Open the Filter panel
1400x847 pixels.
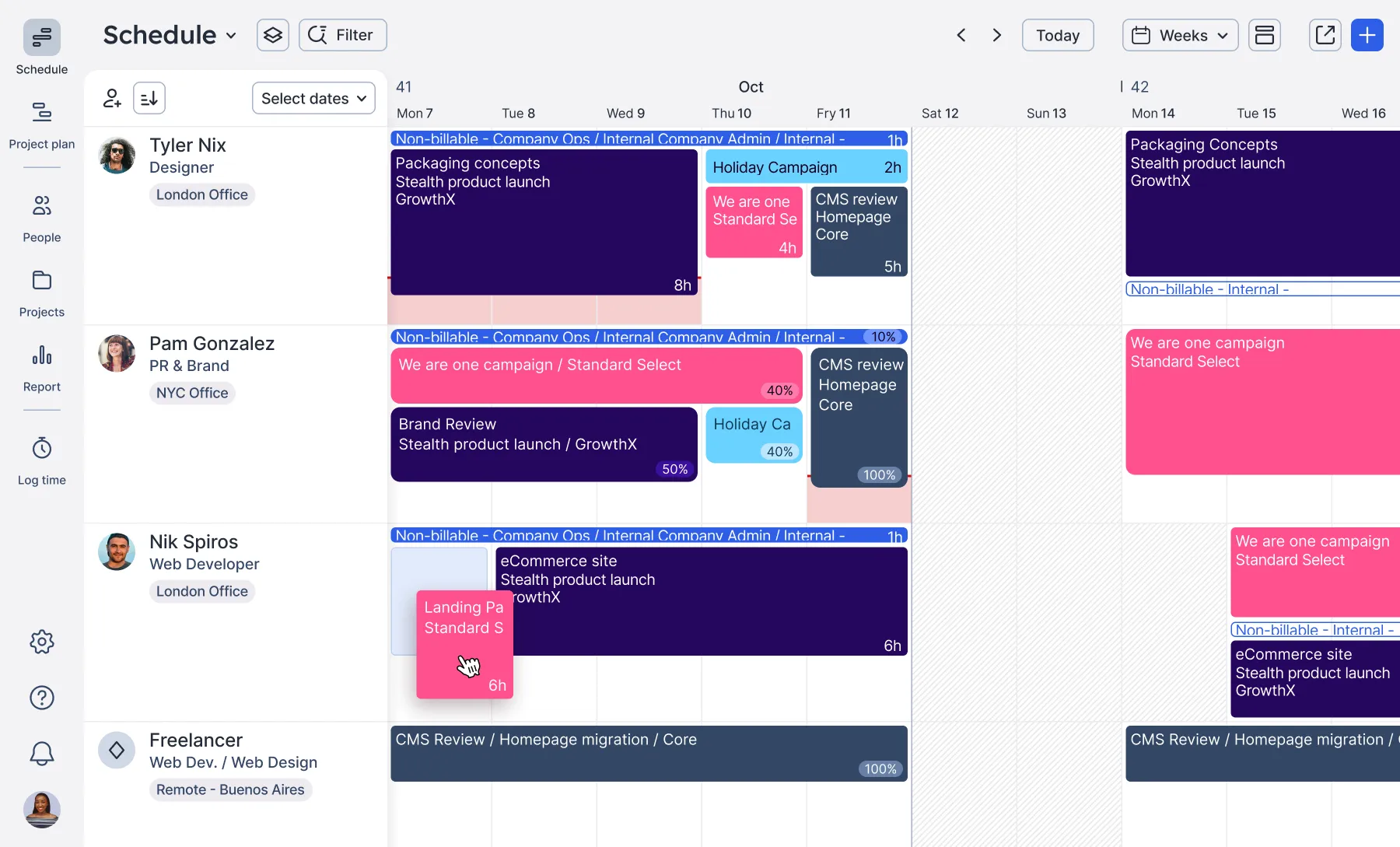click(x=342, y=35)
